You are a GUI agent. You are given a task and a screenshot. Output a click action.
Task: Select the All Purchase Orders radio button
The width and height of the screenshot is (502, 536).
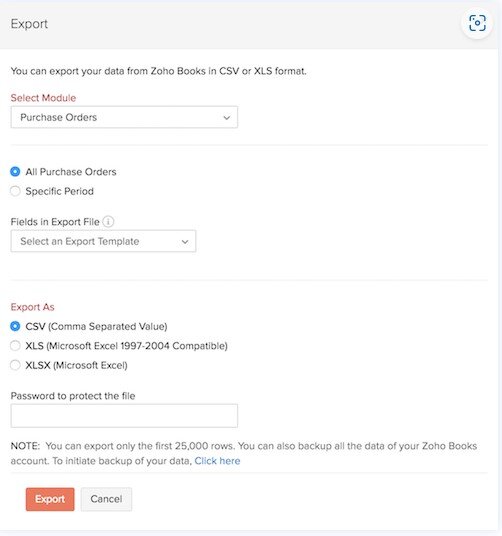[15, 172]
